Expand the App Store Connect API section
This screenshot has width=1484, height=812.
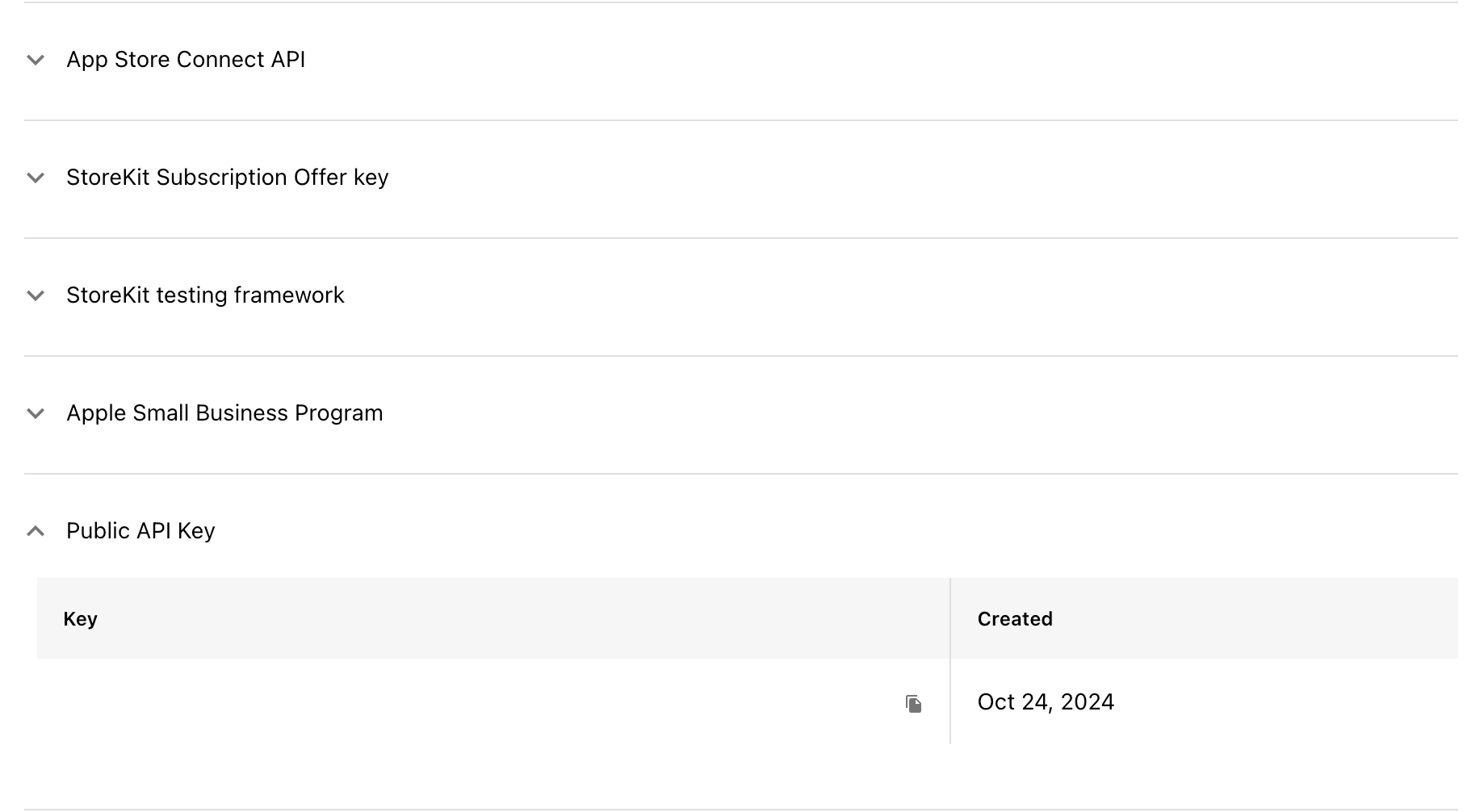tap(187, 60)
